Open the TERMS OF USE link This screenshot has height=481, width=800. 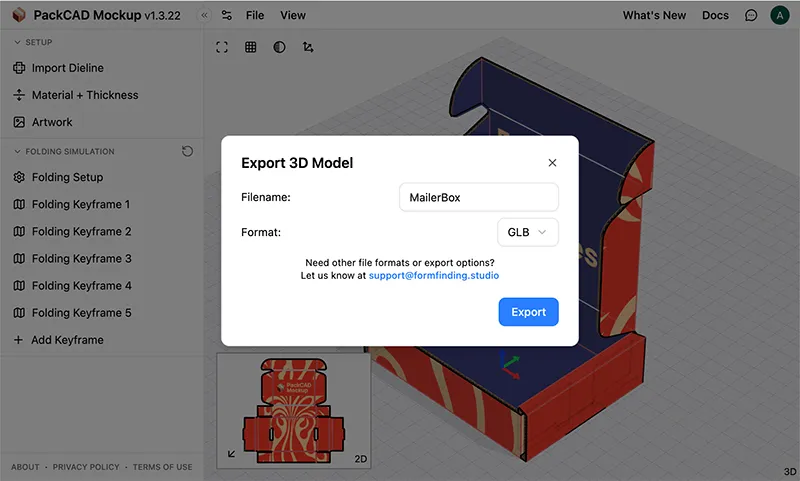tap(163, 467)
